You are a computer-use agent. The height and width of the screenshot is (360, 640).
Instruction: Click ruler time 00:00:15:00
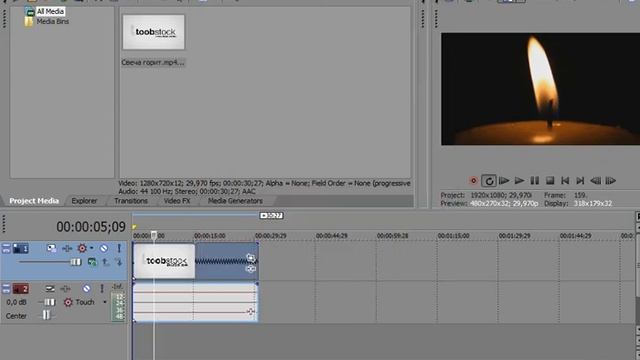[209, 236]
